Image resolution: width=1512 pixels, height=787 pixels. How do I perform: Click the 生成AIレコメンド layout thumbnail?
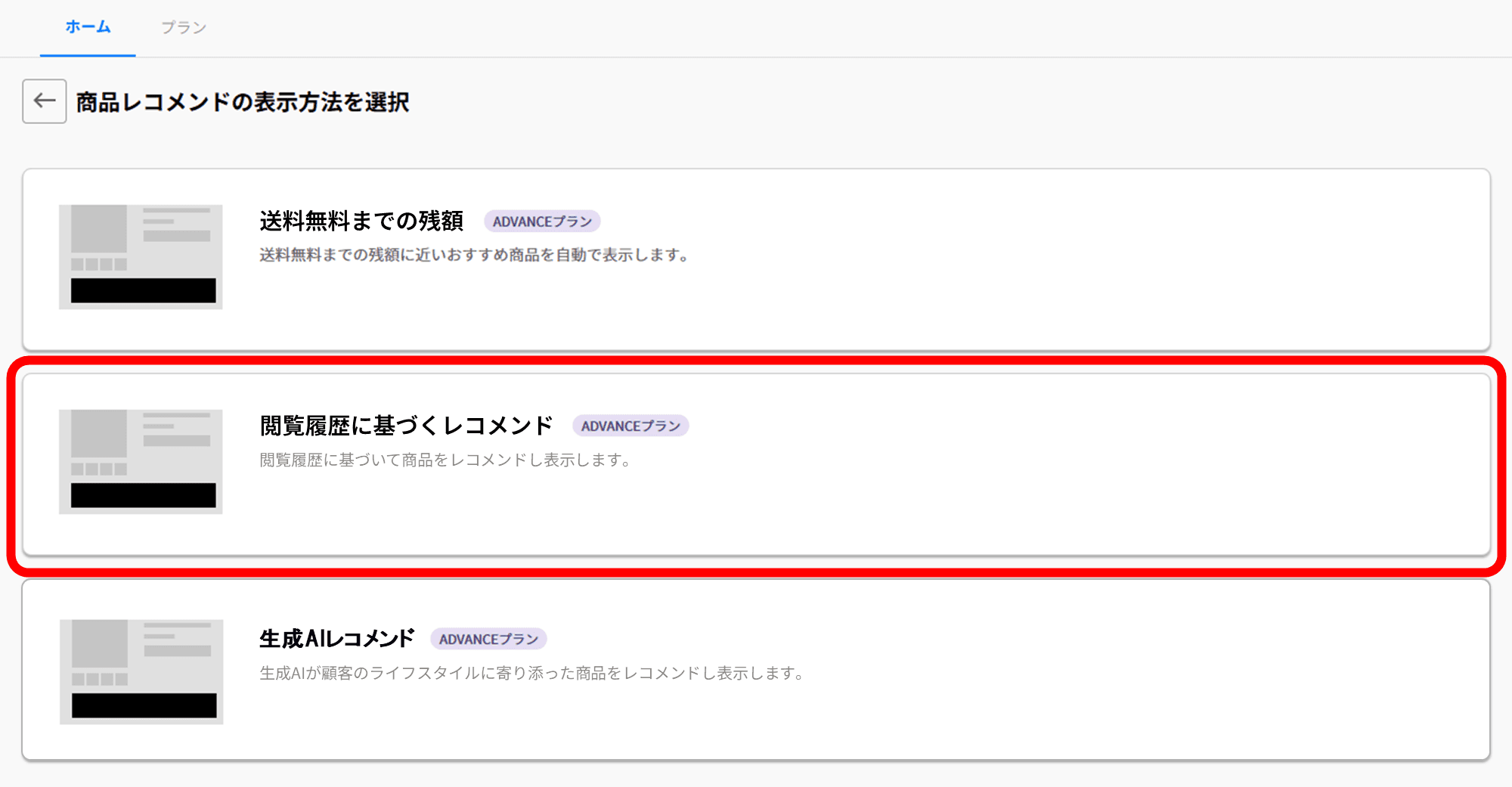click(141, 671)
